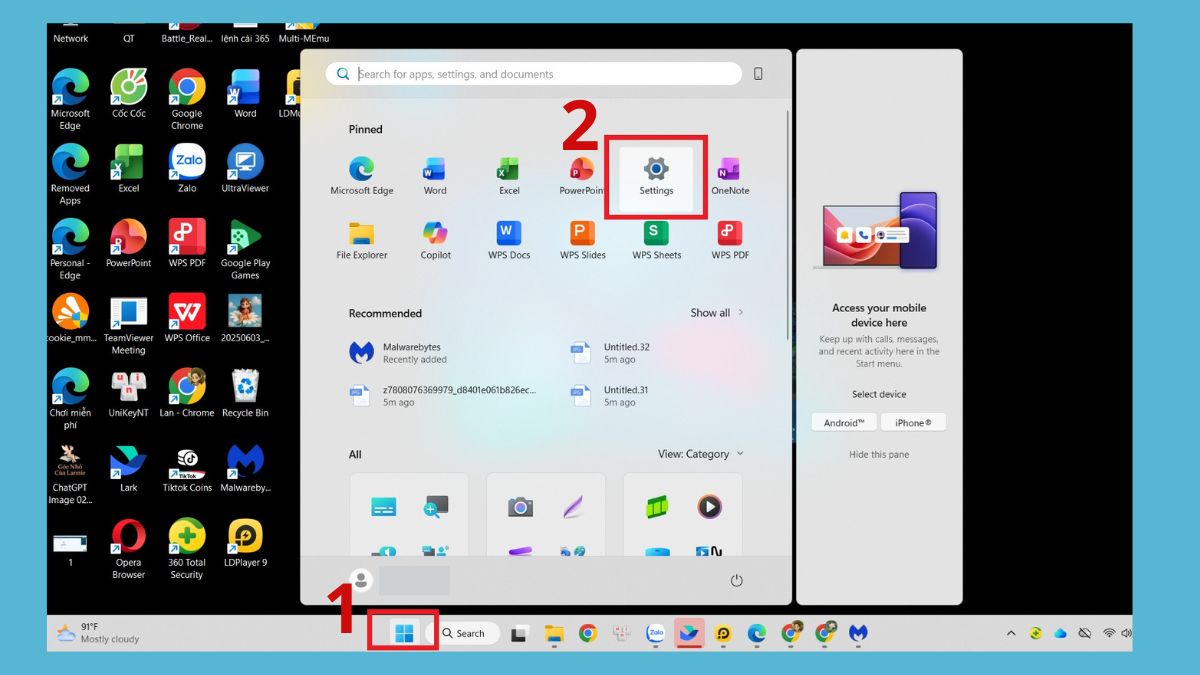Select Android device button
The height and width of the screenshot is (675, 1200).
844,423
